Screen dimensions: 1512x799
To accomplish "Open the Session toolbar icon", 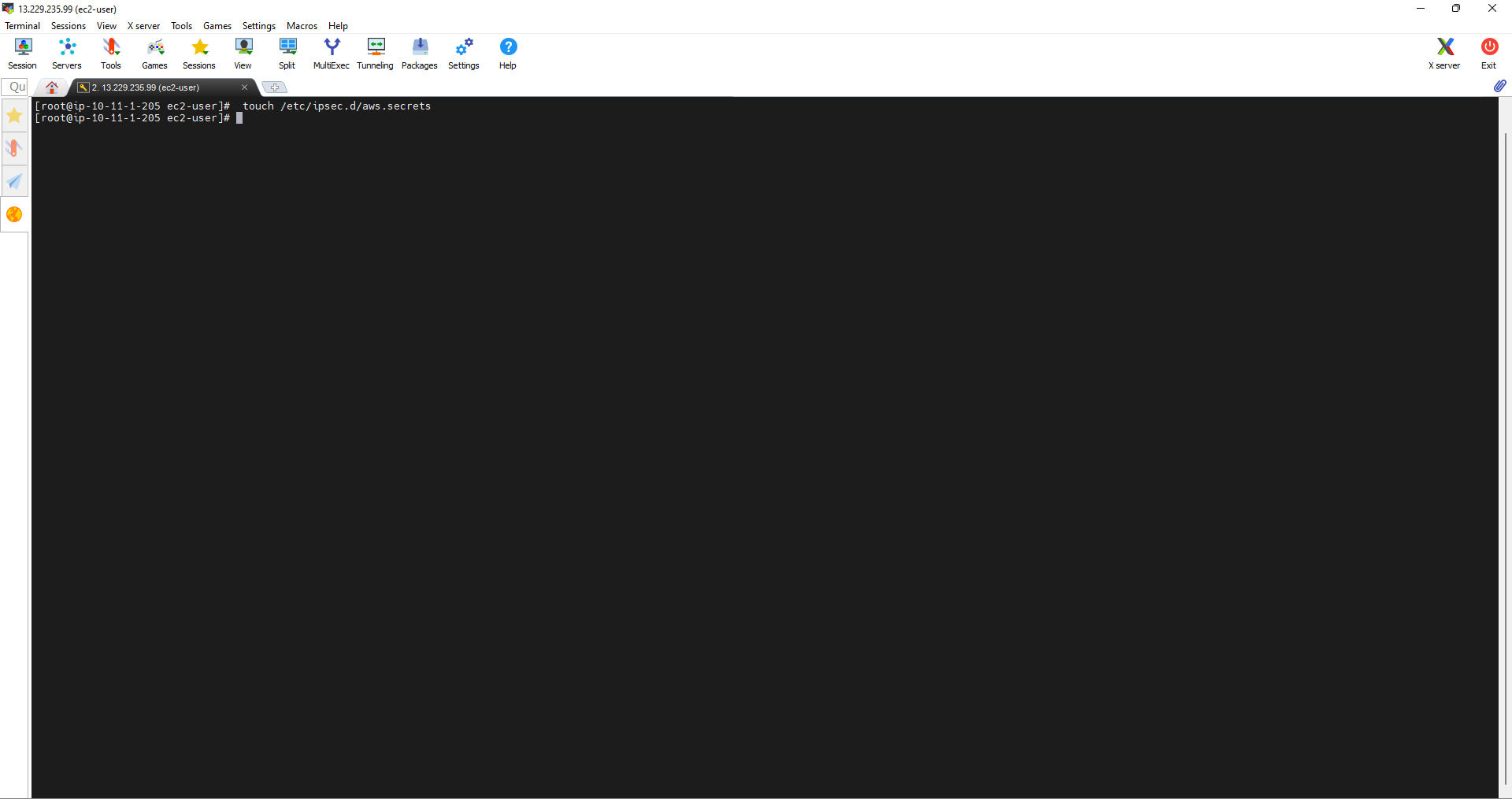I will [x=23, y=54].
